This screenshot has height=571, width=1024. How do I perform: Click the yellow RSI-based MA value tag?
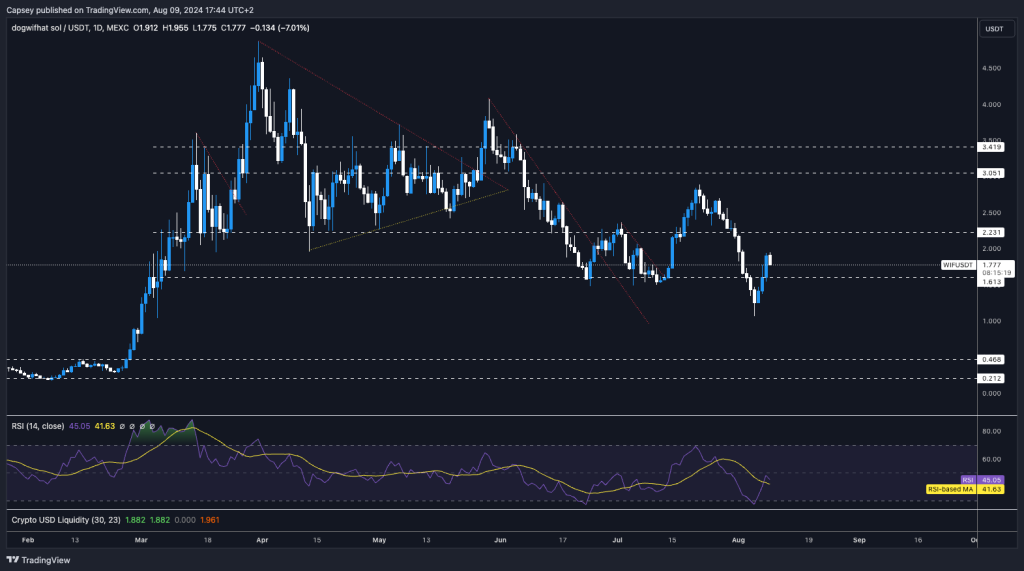992,489
